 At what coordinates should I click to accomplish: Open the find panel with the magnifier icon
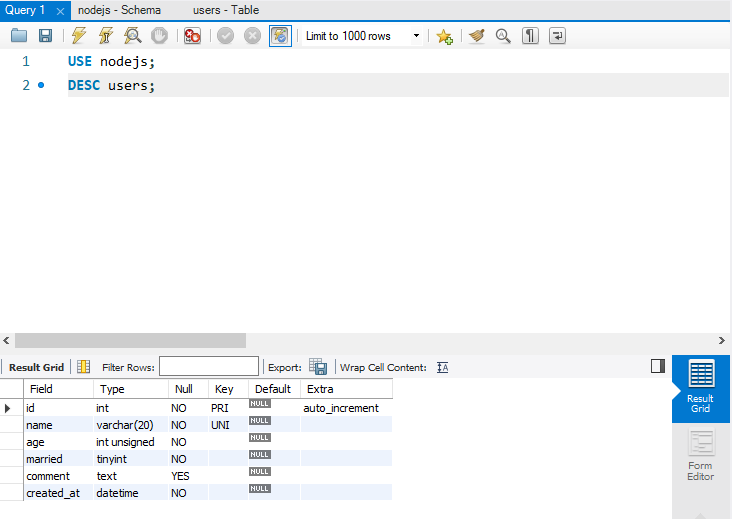coord(503,35)
